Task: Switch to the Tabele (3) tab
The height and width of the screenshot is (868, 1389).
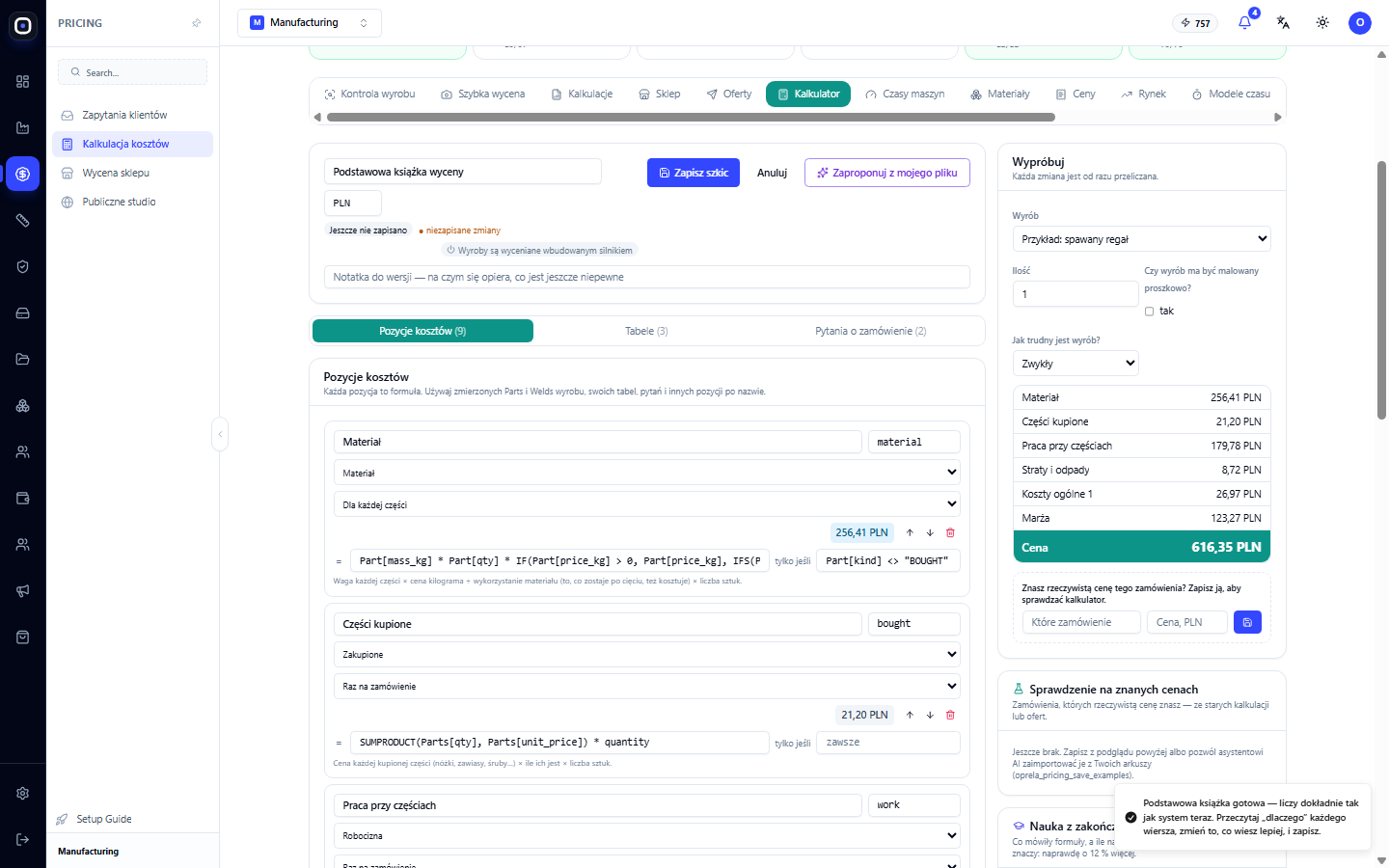Action: pos(646,331)
